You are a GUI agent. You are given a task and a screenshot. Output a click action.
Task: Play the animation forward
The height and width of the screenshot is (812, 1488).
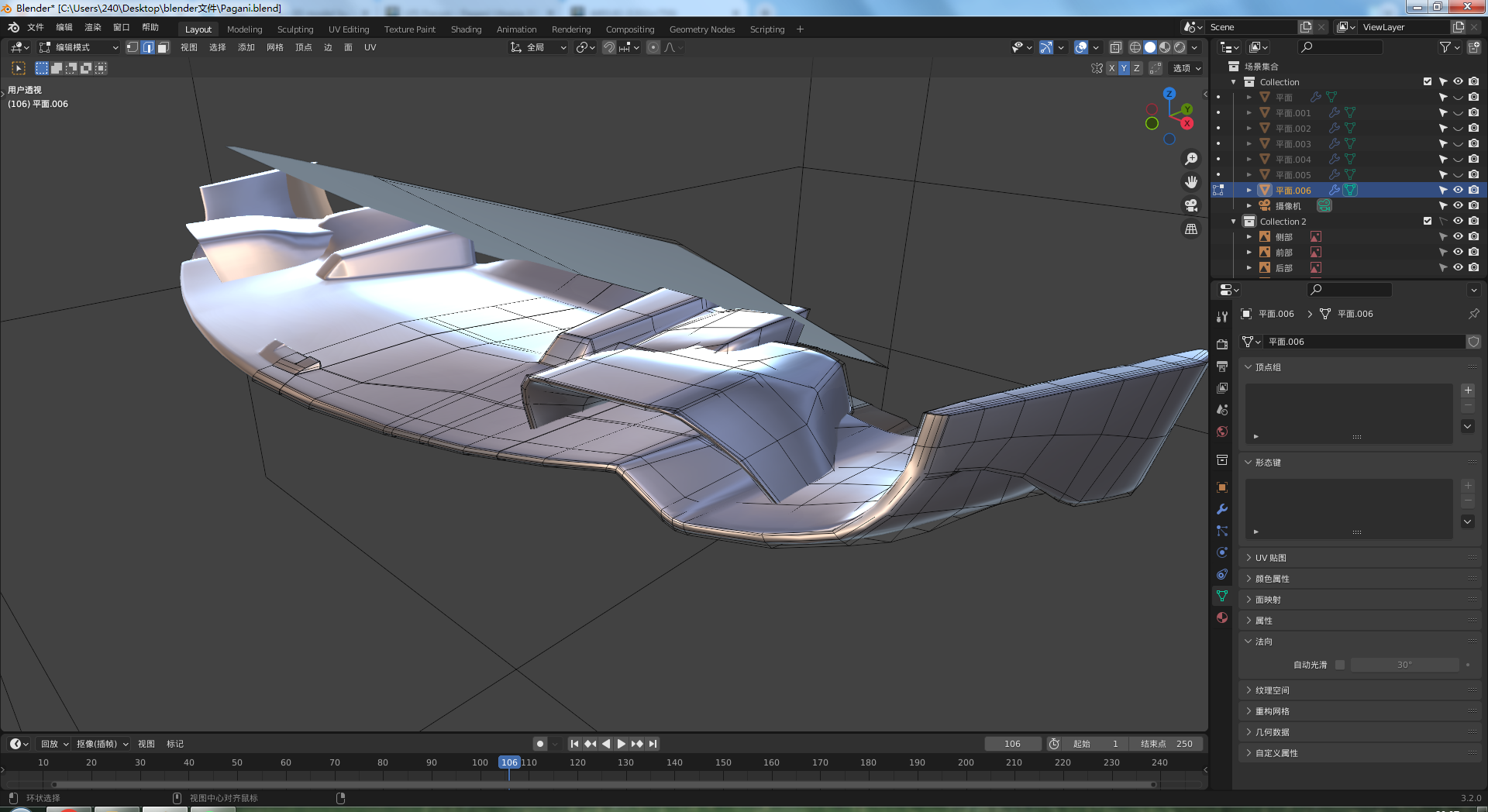pos(622,744)
